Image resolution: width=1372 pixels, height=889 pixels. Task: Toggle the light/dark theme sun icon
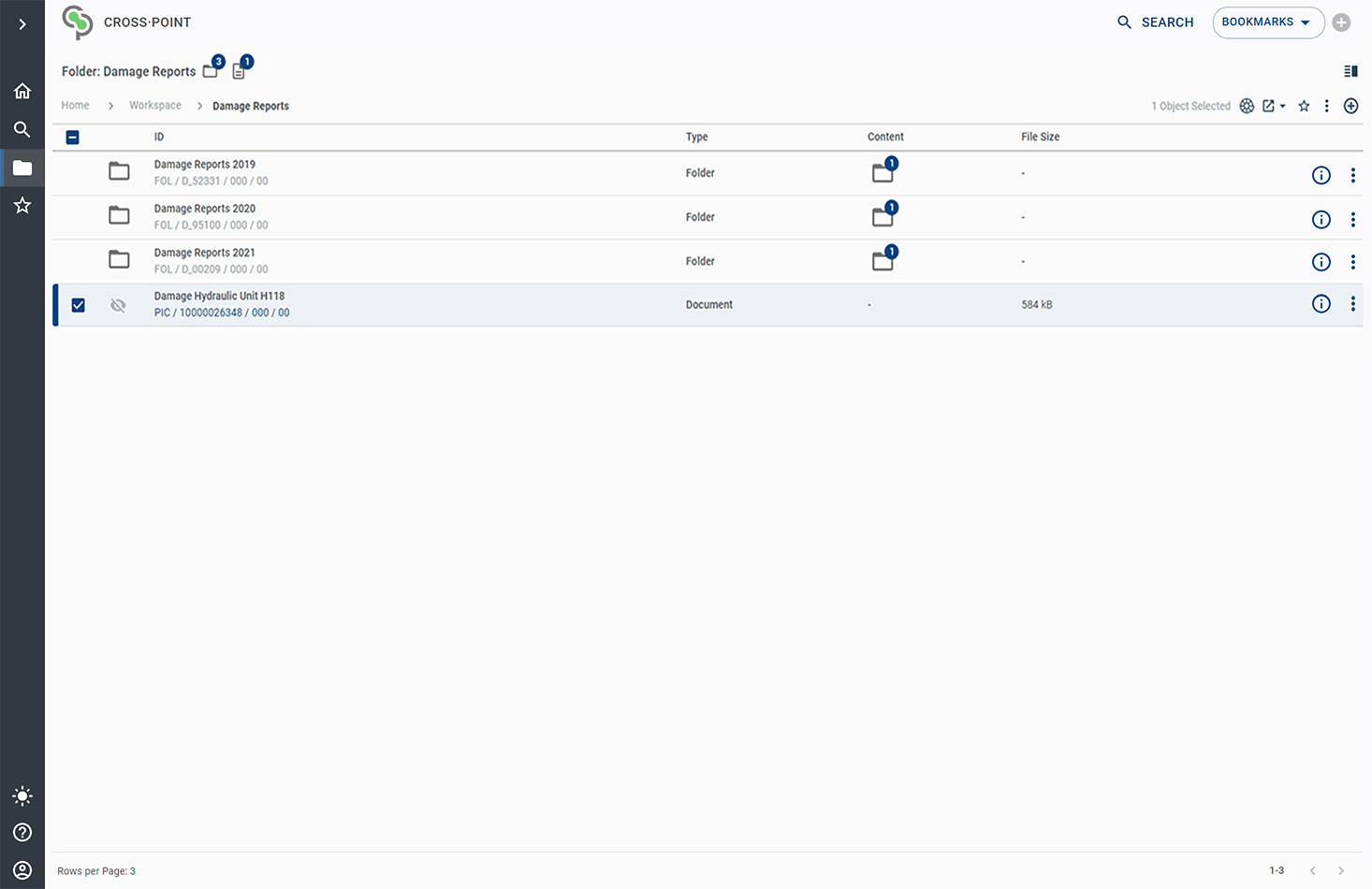click(22, 796)
